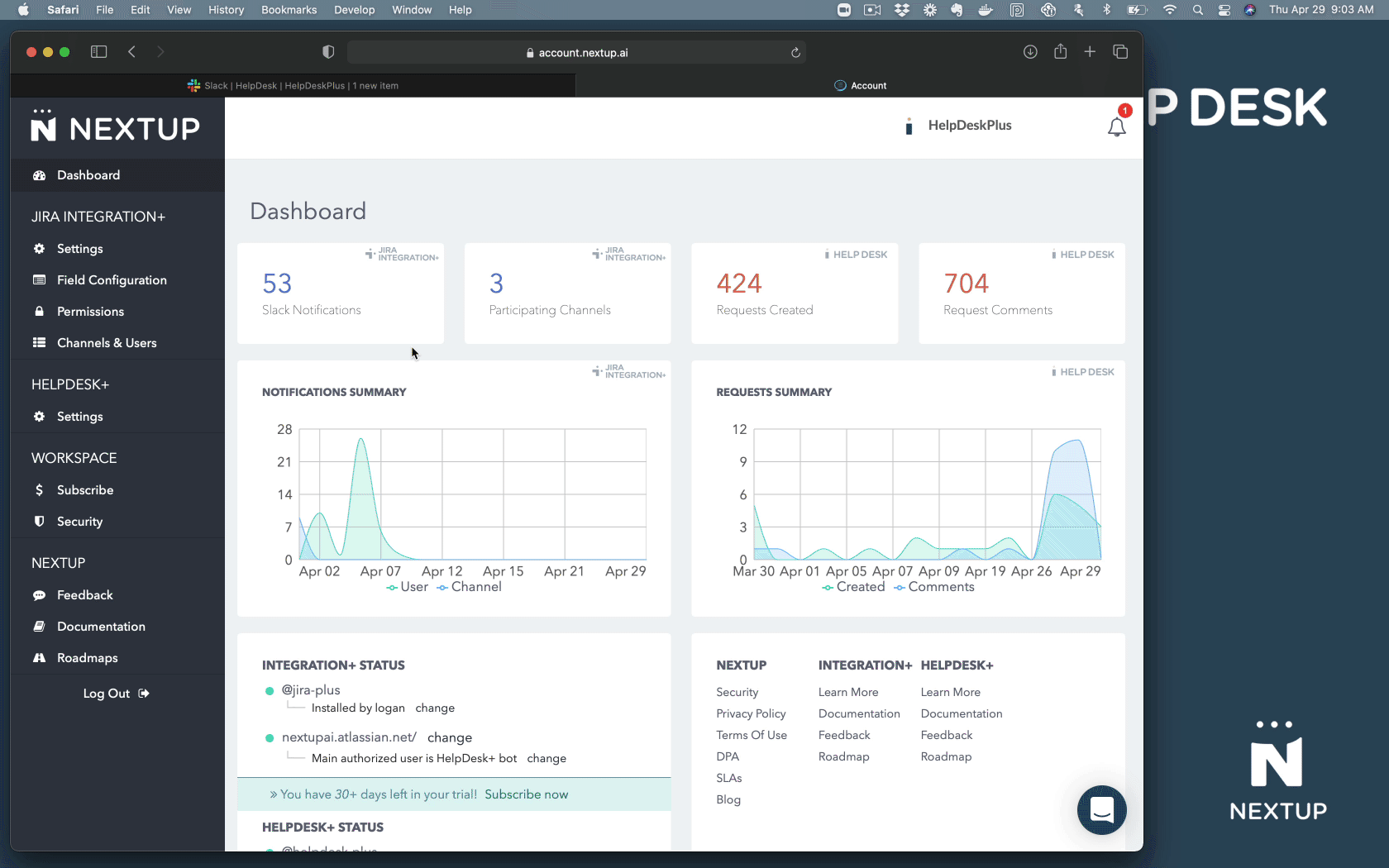Open the 704 Request Comments card
The width and height of the screenshot is (1389, 868).
click(1022, 293)
